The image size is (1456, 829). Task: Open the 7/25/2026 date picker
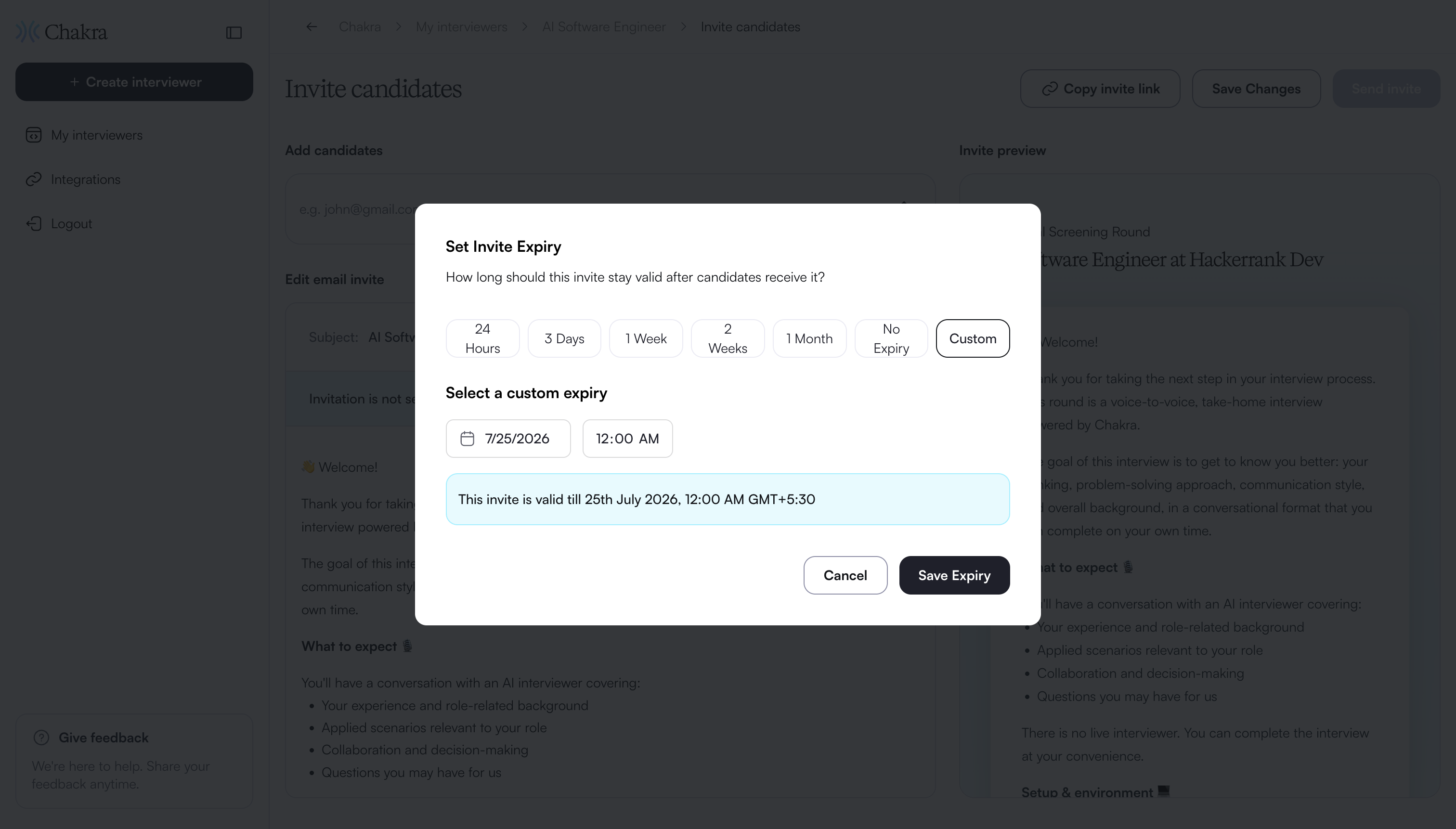pos(508,439)
